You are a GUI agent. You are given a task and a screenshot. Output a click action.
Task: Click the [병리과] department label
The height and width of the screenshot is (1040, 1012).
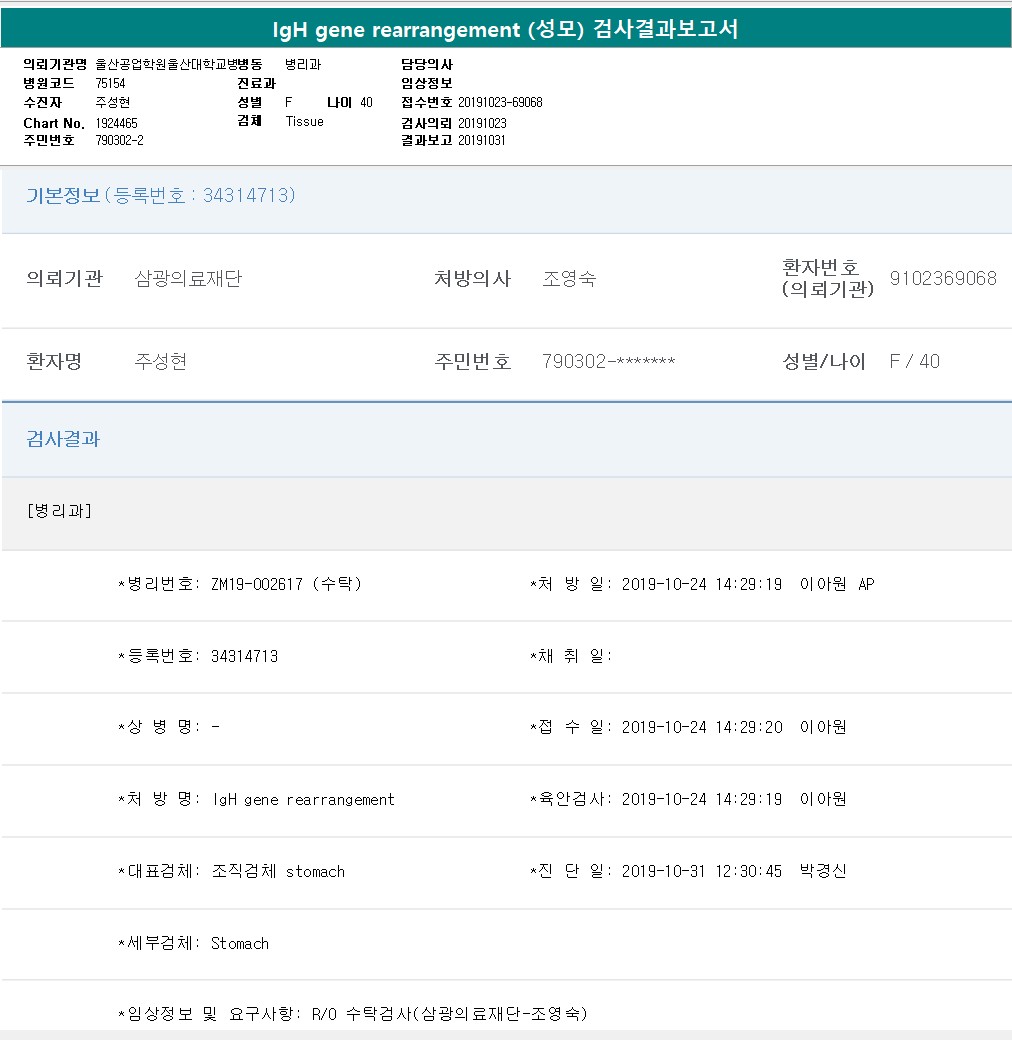[x=59, y=511]
